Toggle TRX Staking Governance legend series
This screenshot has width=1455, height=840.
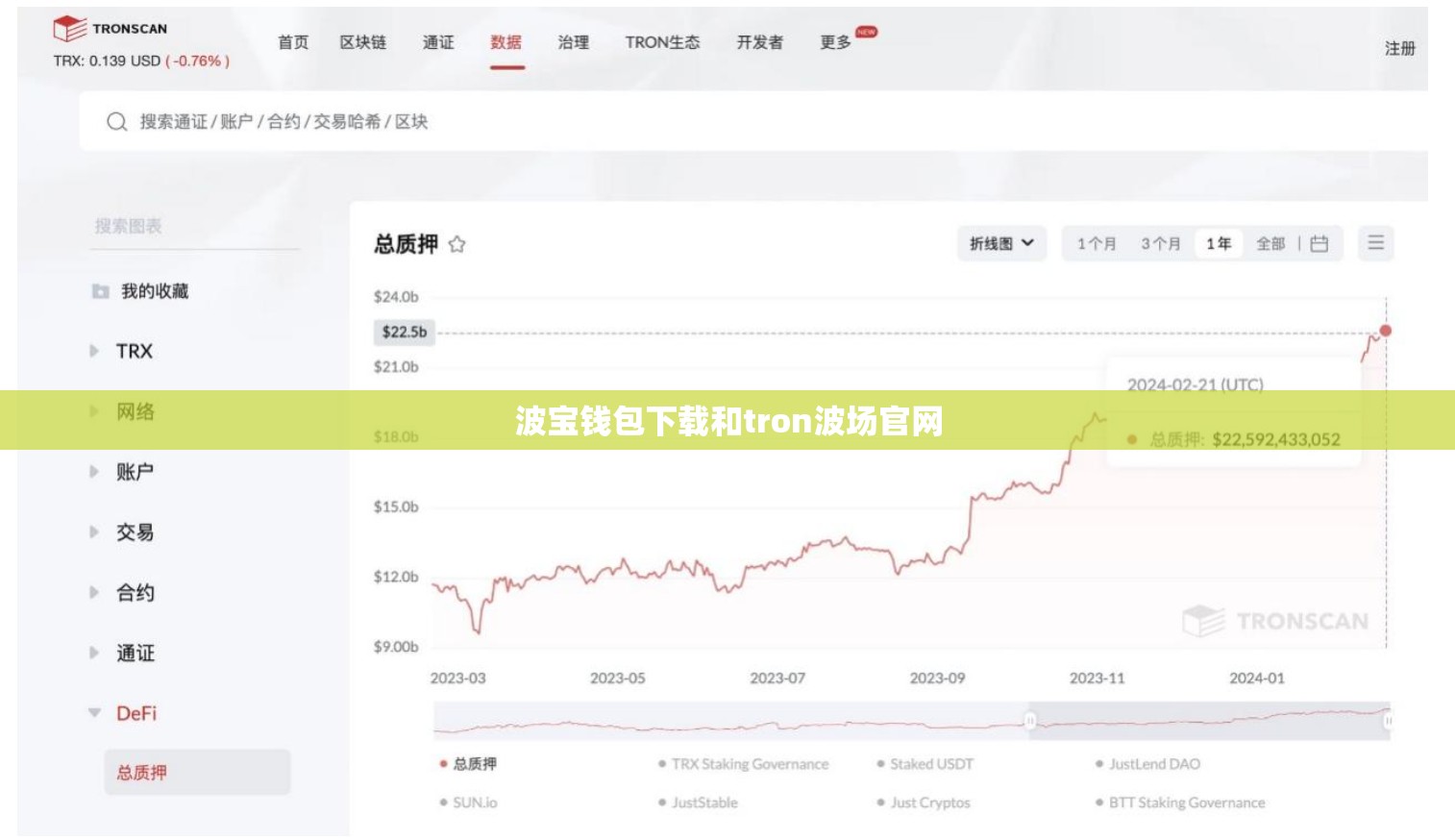(743, 764)
